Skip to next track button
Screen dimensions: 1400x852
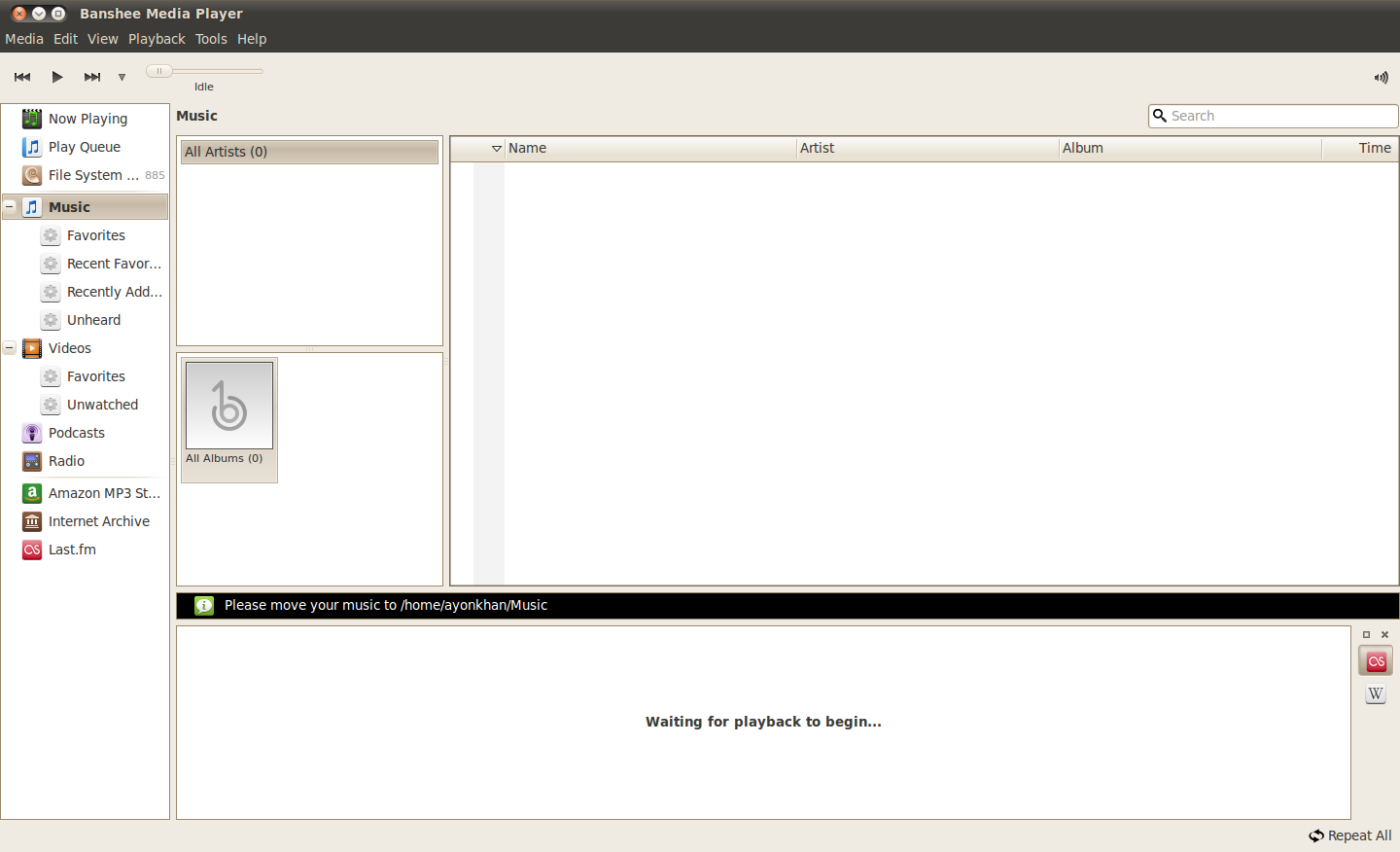click(92, 77)
